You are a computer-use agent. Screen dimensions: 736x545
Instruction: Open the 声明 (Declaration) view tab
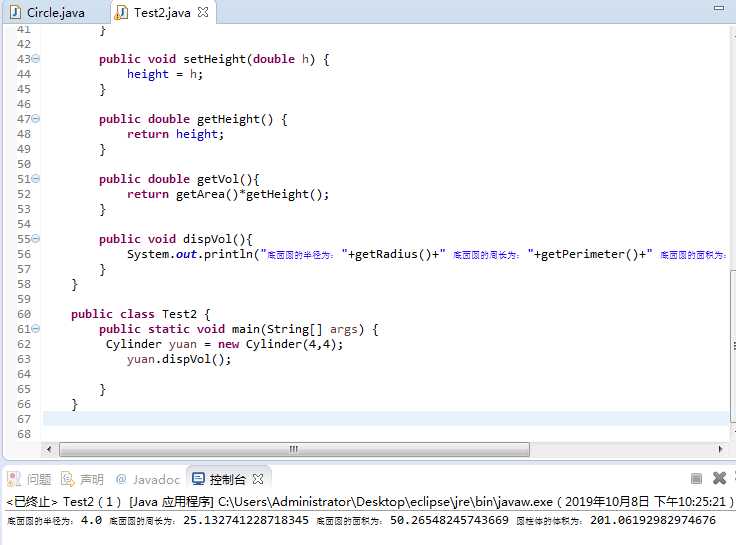pyautogui.click(x=82, y=479)
